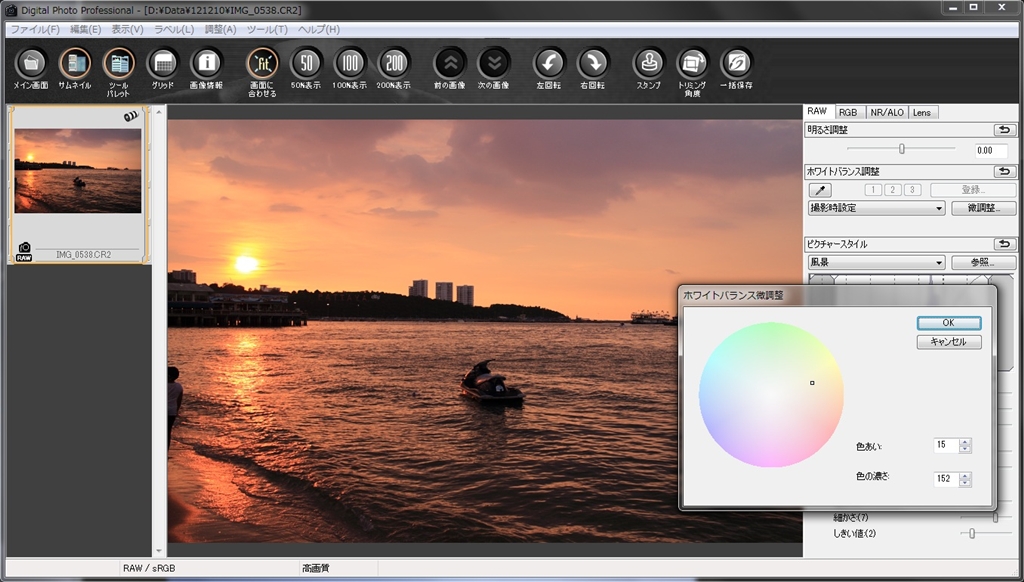The height and width of the screenshot is (582, 1024).
Task: Rotate image right with 右回転 icon
Action: click(593, 64)
